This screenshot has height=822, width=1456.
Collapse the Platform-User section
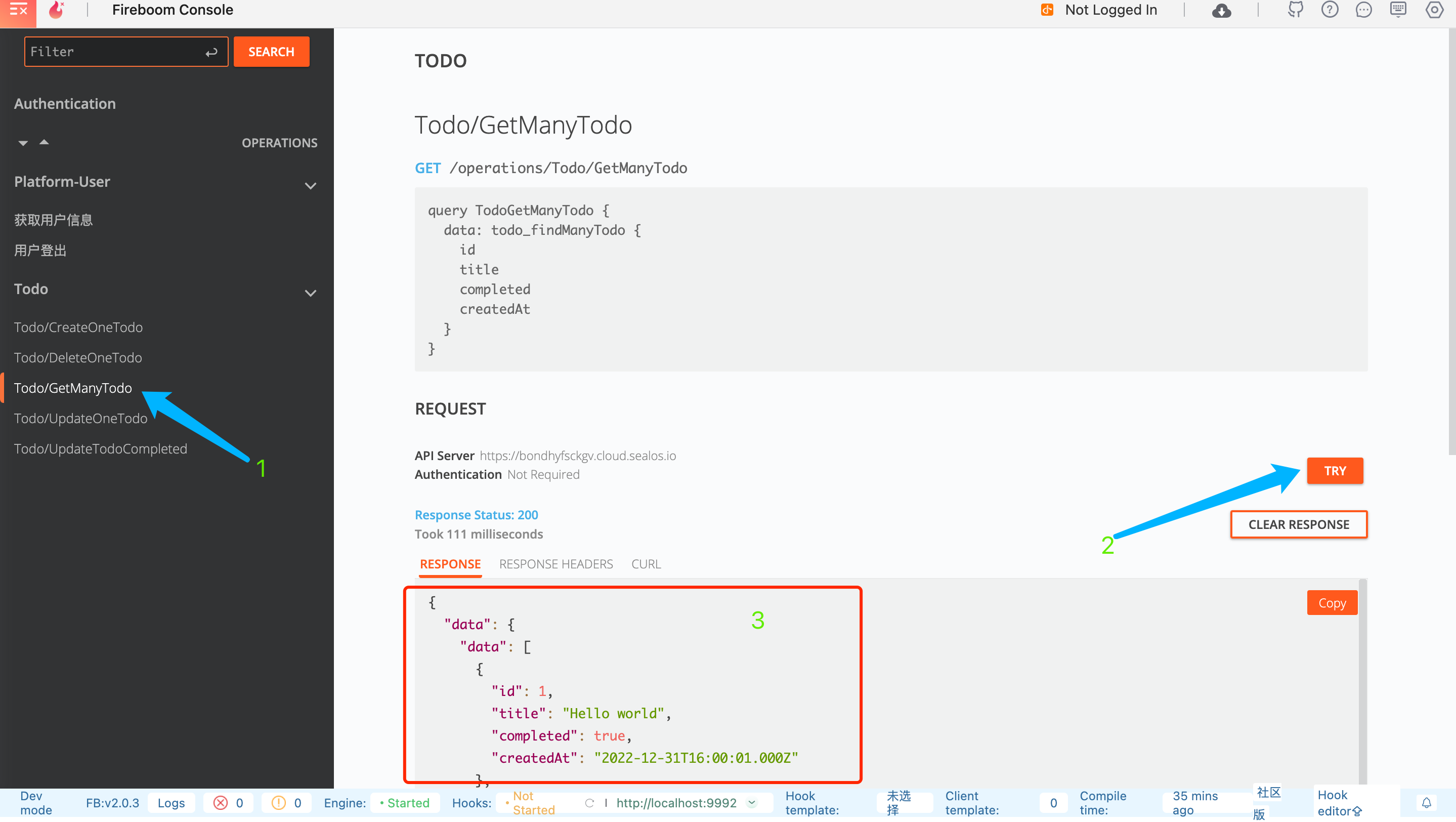(310, 185)
